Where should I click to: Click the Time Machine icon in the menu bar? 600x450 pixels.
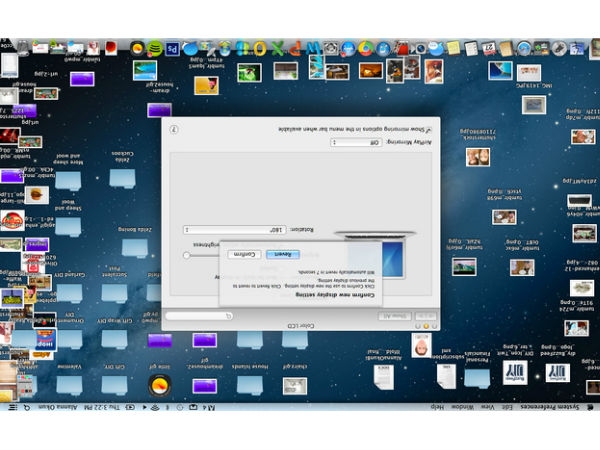(180, 408)
